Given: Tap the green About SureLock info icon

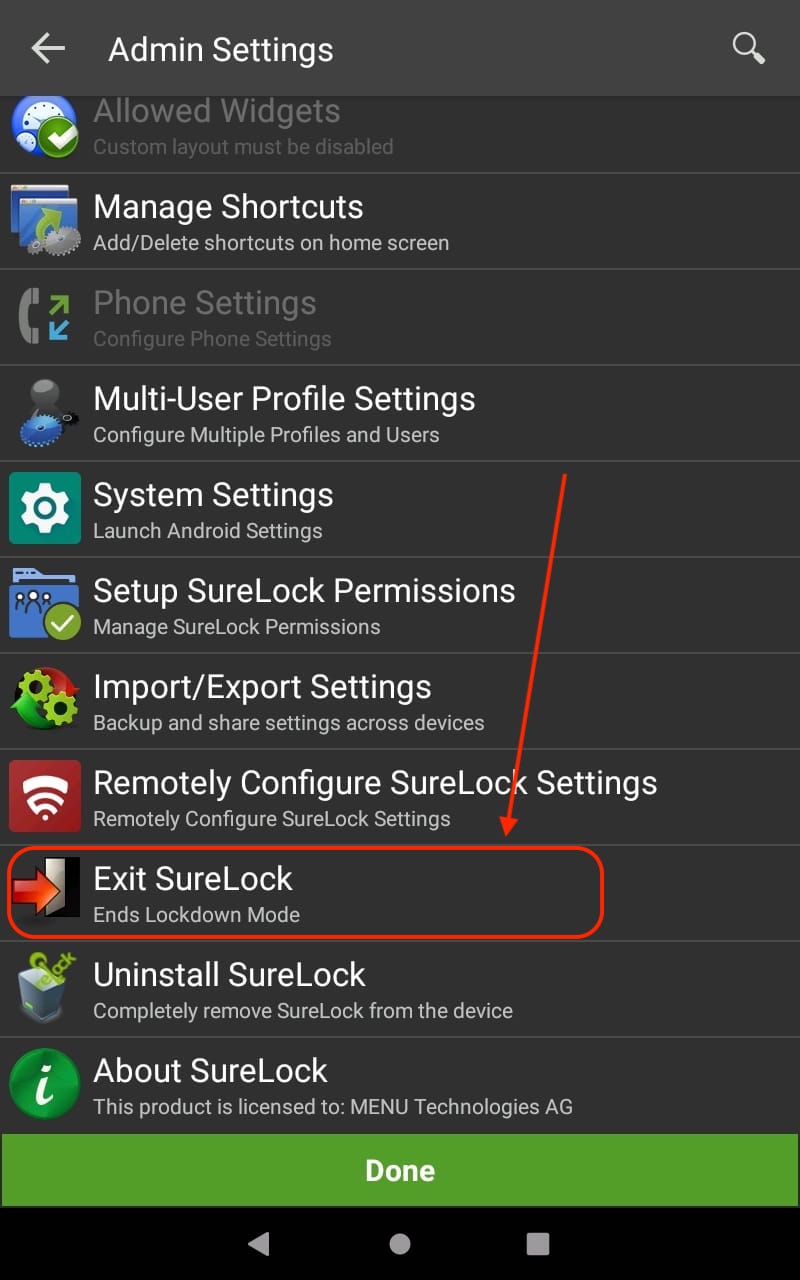Looking at the screenshot, I should (x=45, y=1084).
